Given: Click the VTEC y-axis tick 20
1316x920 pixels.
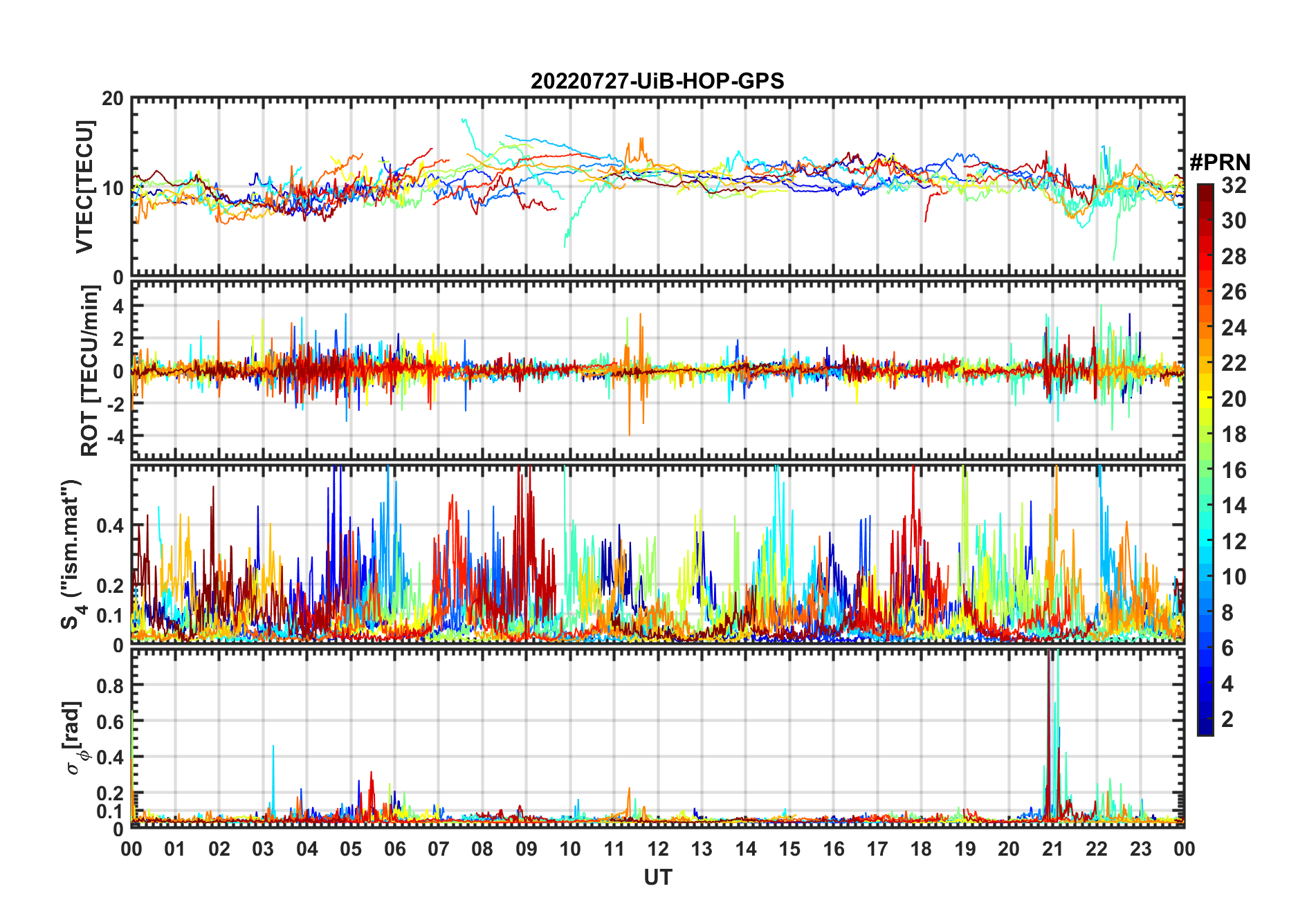Looking at the screenshot, I should tap(113, 99).
